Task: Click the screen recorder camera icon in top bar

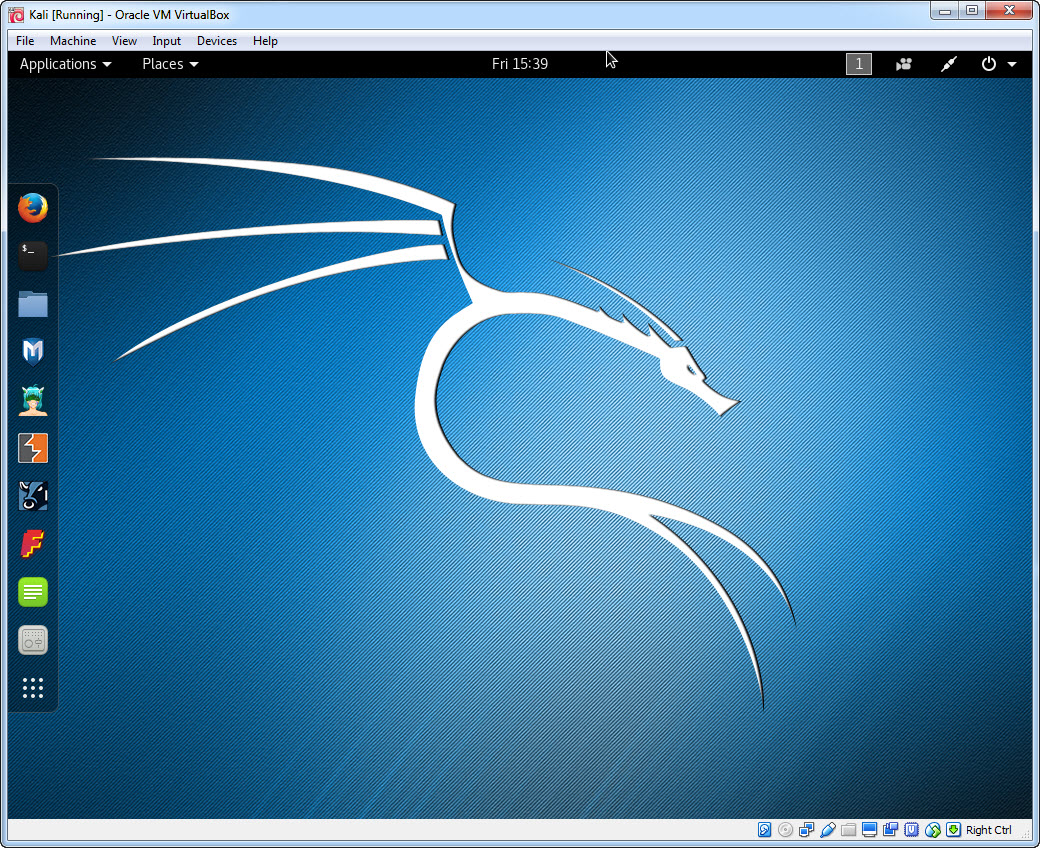Action: [903, 64]
